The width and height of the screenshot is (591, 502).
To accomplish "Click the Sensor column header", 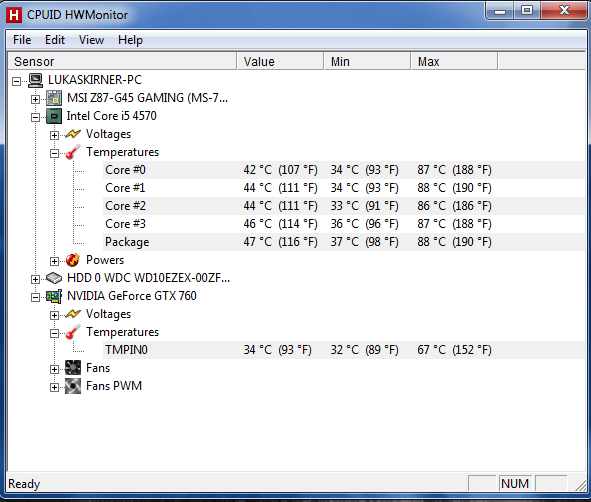I will click(x=122, y=61).
